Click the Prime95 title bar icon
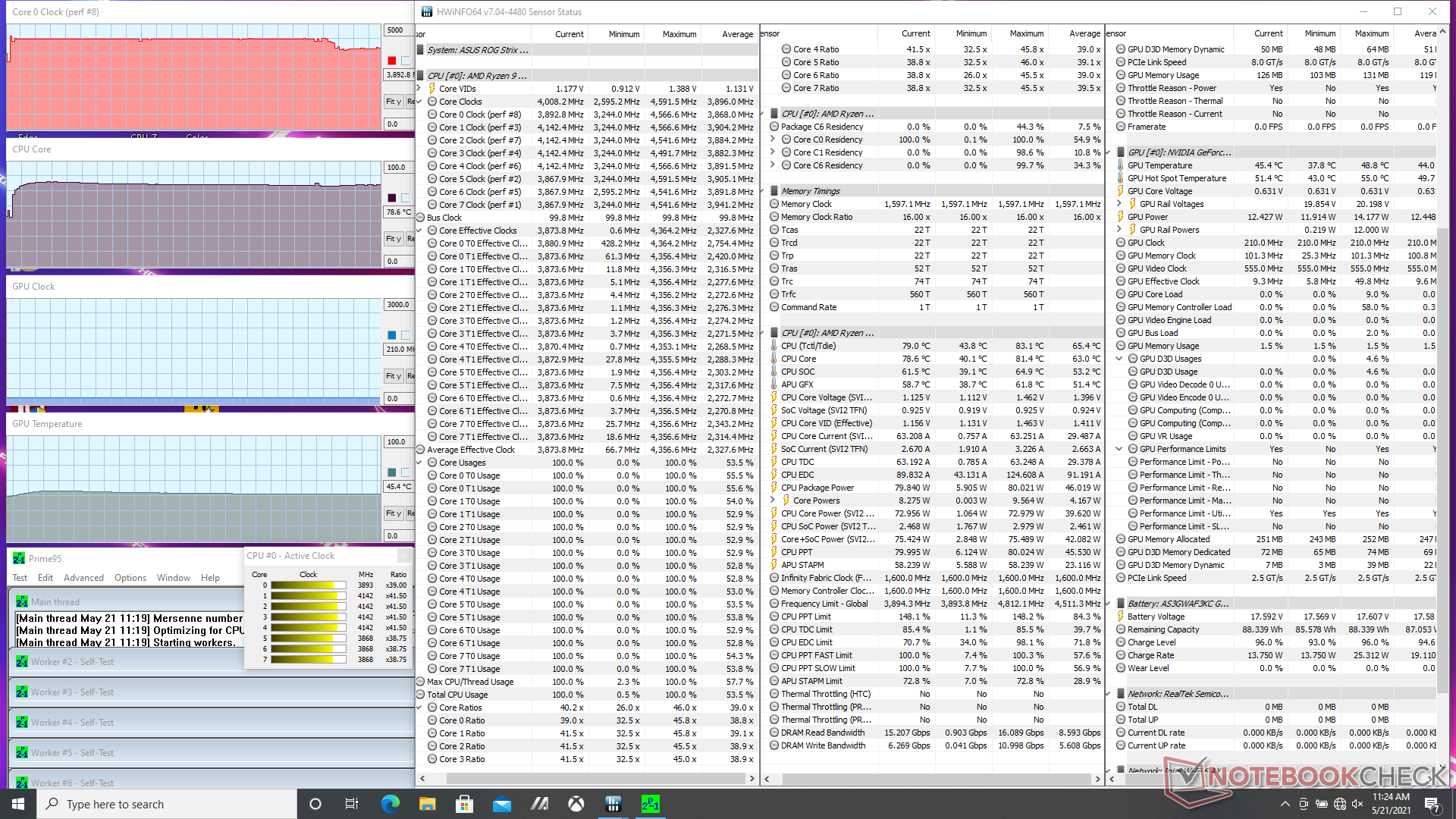The height and width of the screenshot is (819, 1456). [19, 558]
